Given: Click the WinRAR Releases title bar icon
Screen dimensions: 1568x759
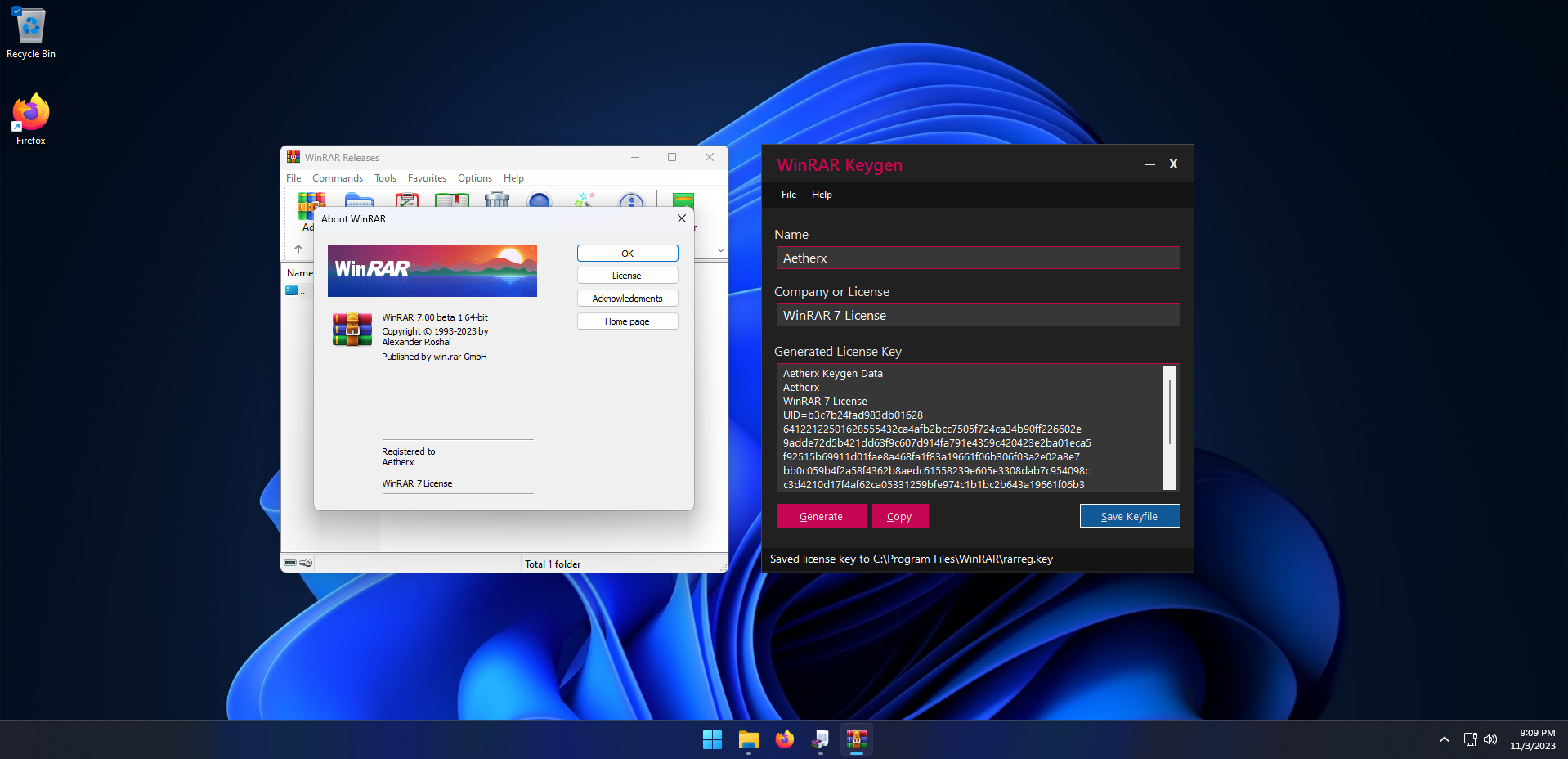Looking at the screenshot, I should (x=293, y=157).
